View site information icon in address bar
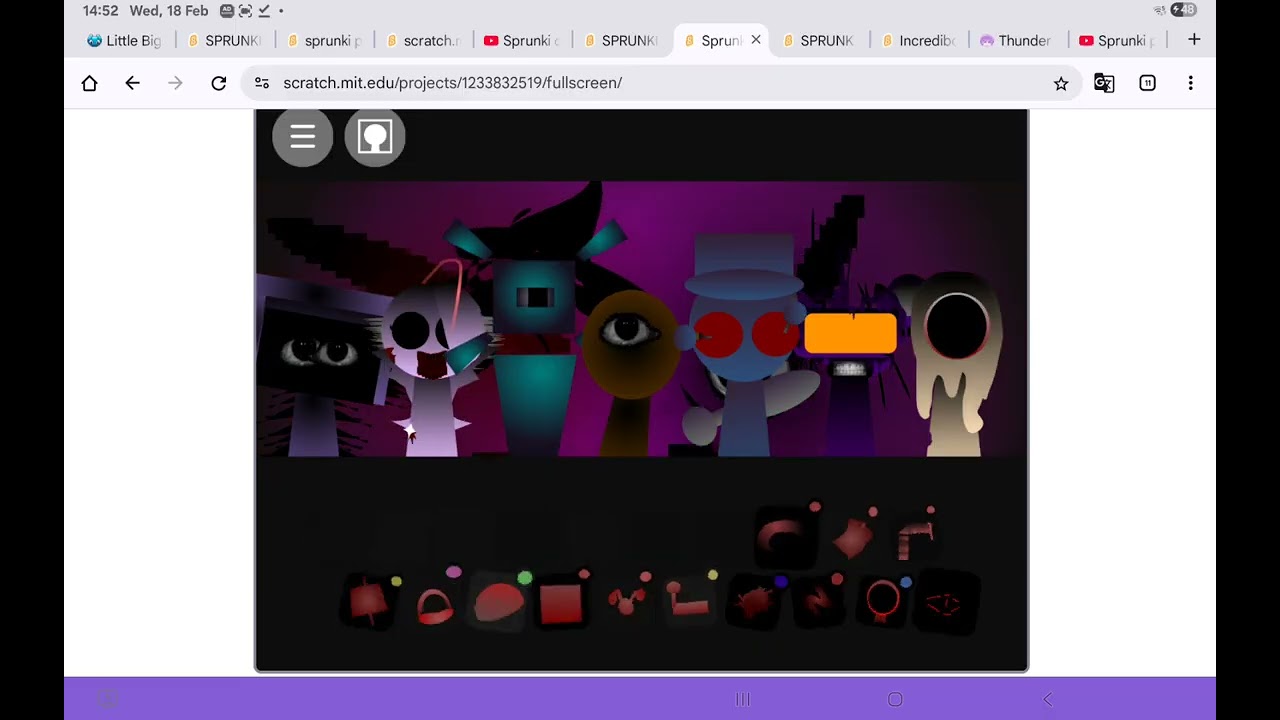Viewport: 1280px width, 720px height. click(261, 83)
